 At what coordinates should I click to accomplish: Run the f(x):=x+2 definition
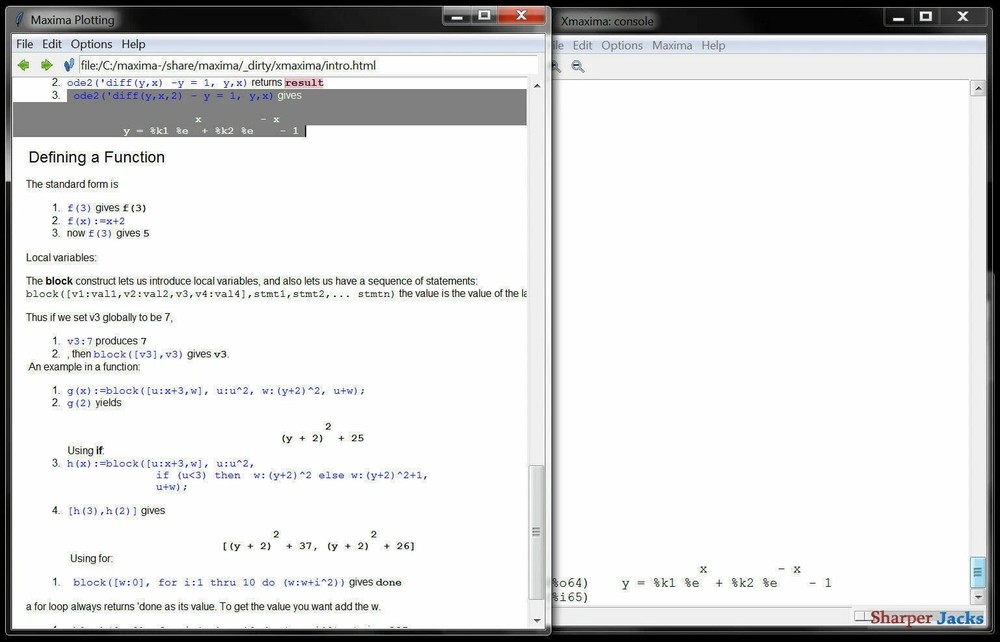(x=96, y=221)
